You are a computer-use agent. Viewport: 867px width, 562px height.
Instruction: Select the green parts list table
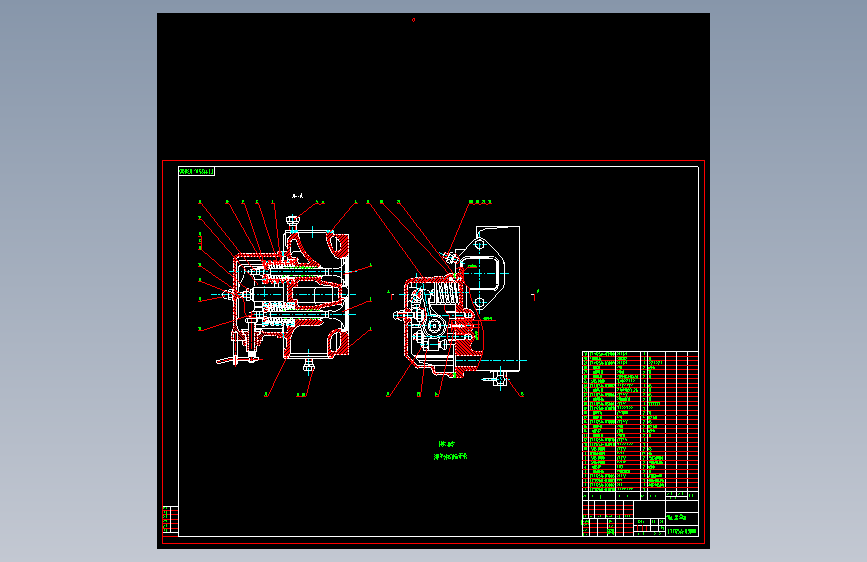coord(640,421)
